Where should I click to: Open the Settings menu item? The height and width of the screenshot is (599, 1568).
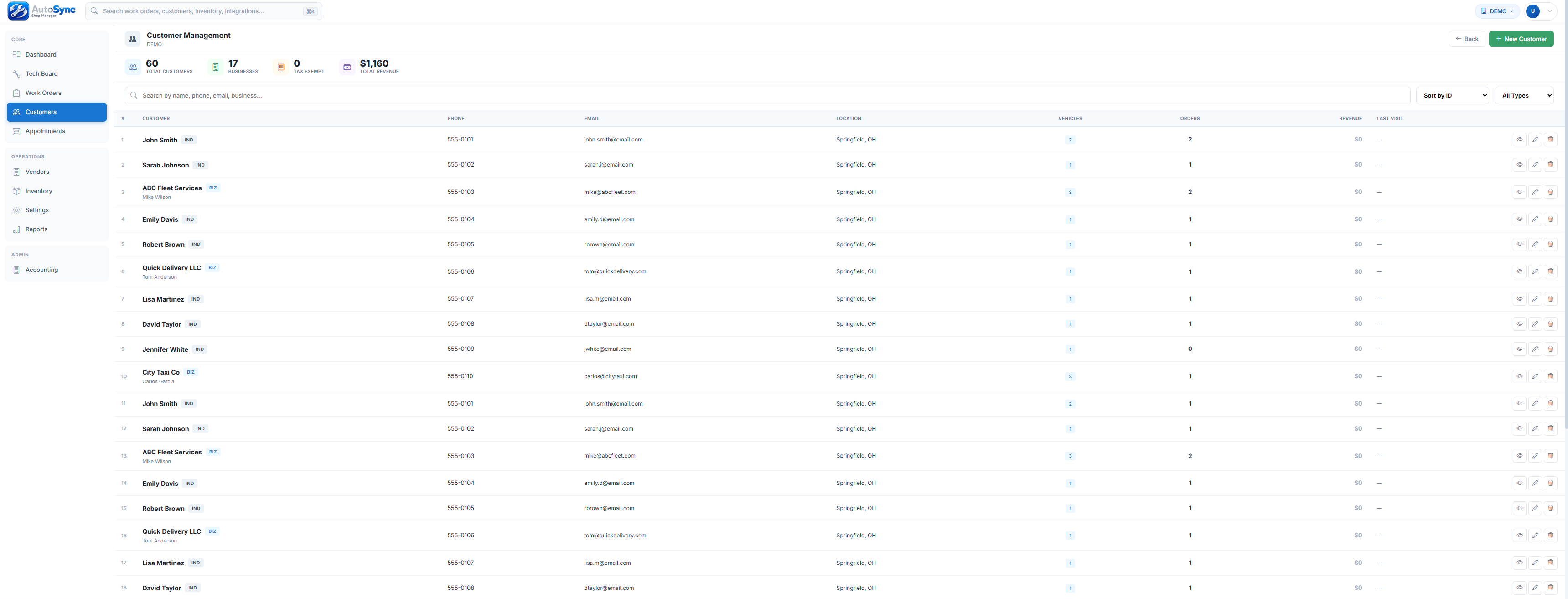click(36, 209)
